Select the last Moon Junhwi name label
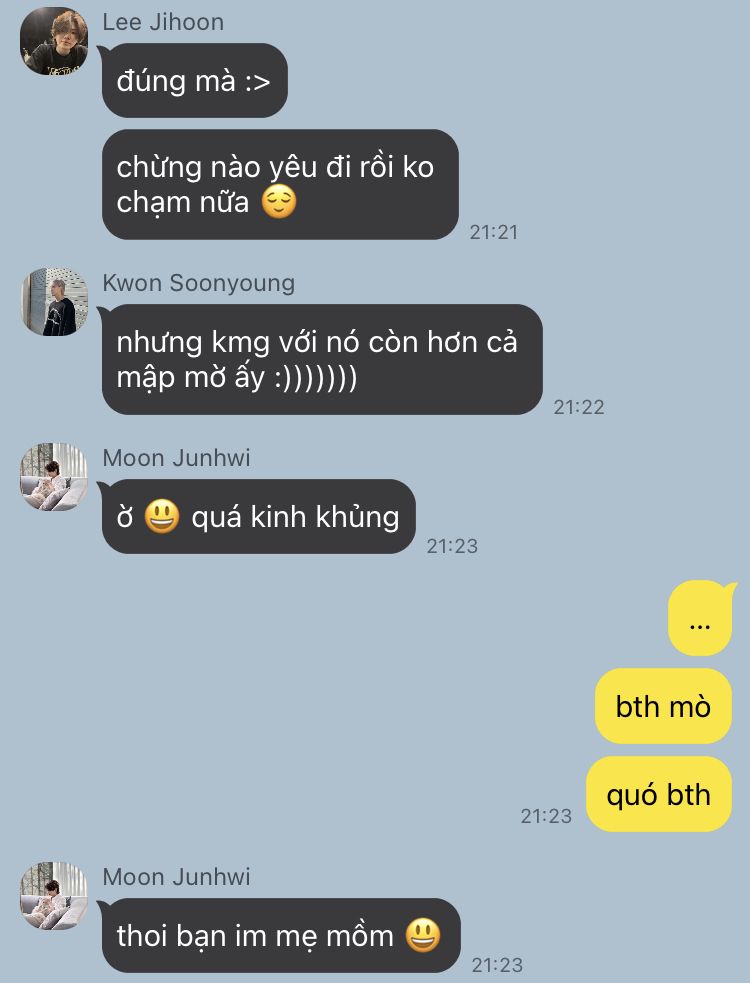The height and width of the screenshot is (983, 750). [x=176, y=877]
